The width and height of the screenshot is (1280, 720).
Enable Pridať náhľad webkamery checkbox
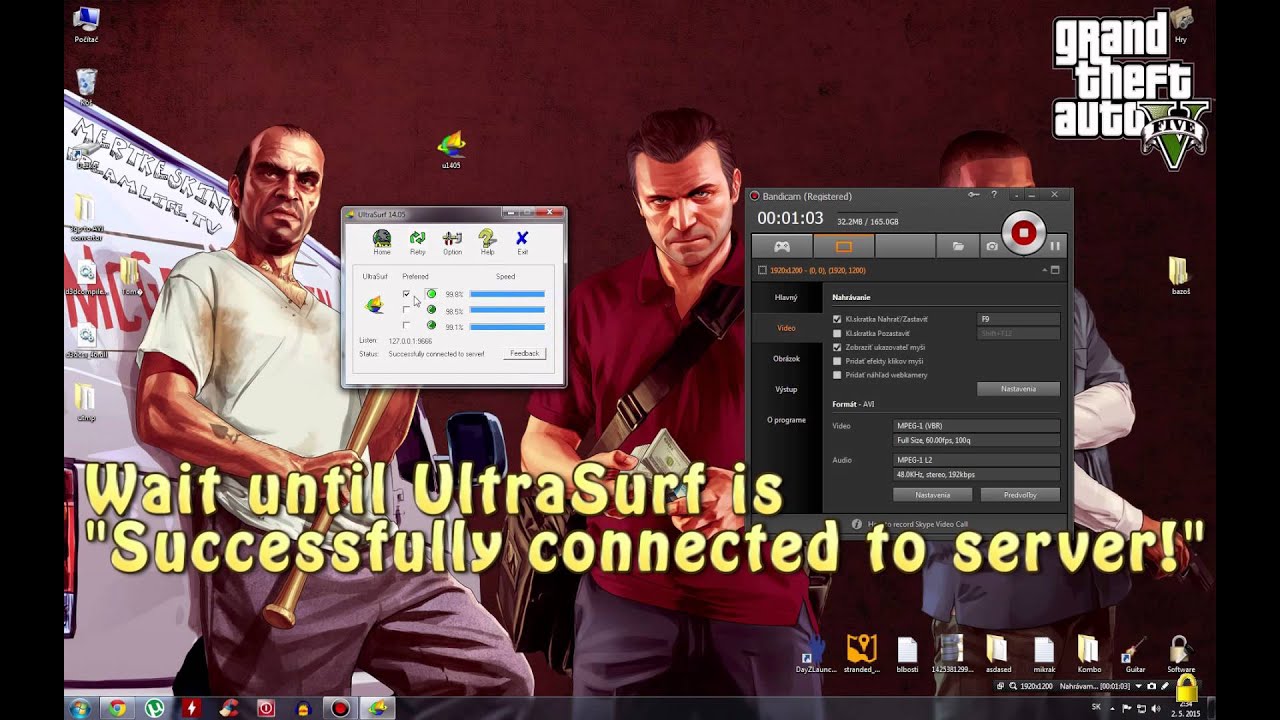pyautogui.click(x=837, y=375)
